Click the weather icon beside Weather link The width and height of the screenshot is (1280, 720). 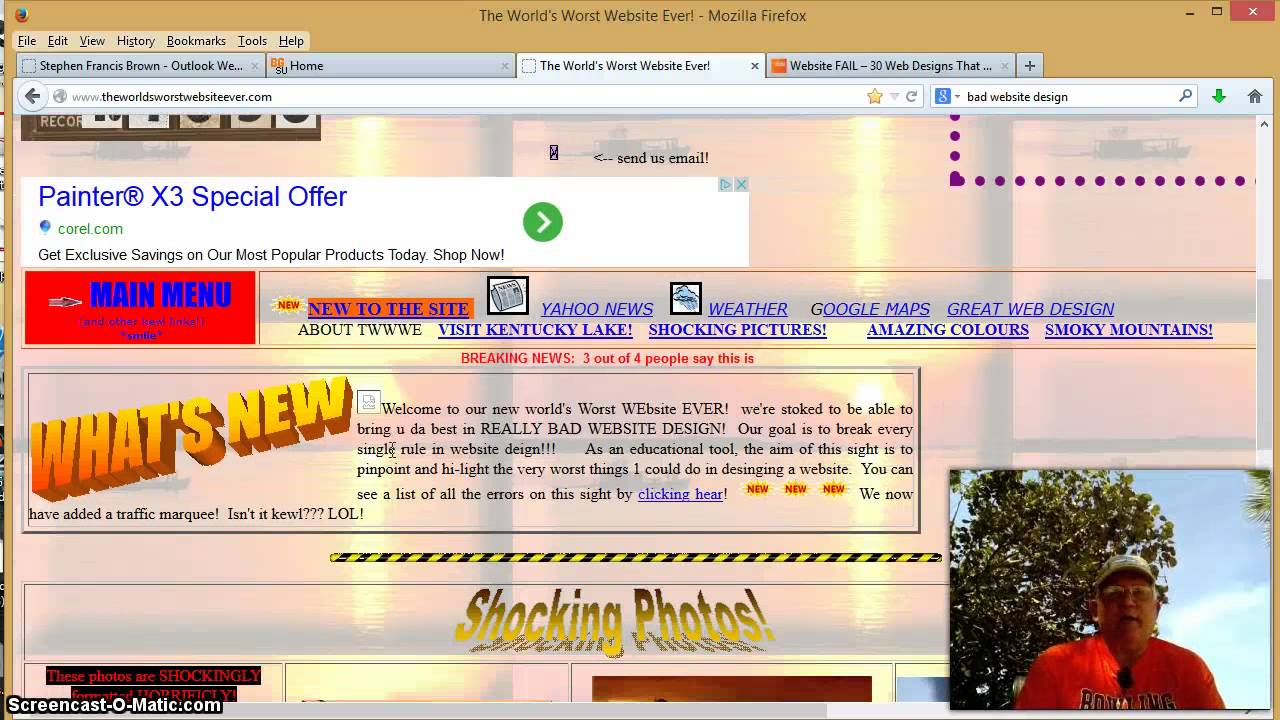(x=686, y=298)
